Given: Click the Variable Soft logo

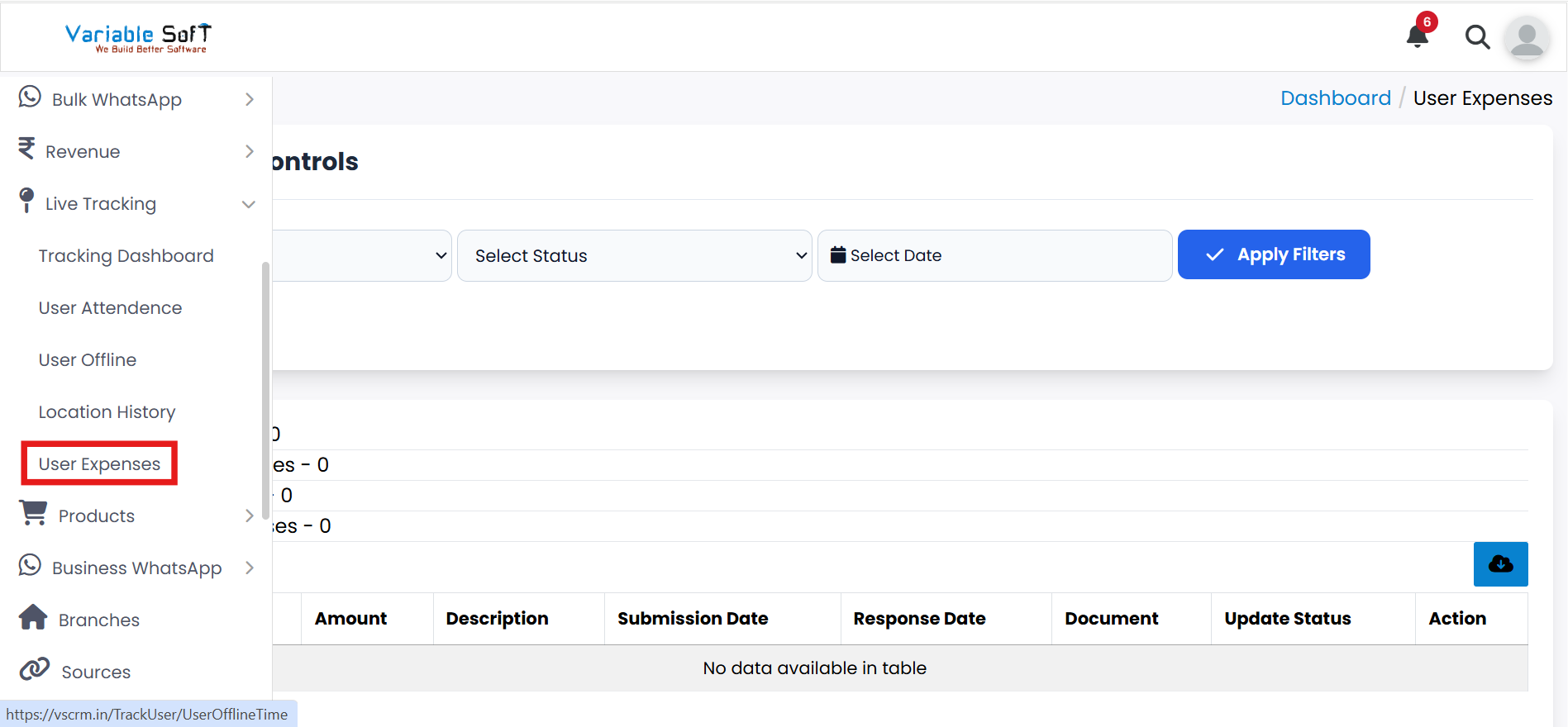Looking at the screenshot, I should point(138,37).
